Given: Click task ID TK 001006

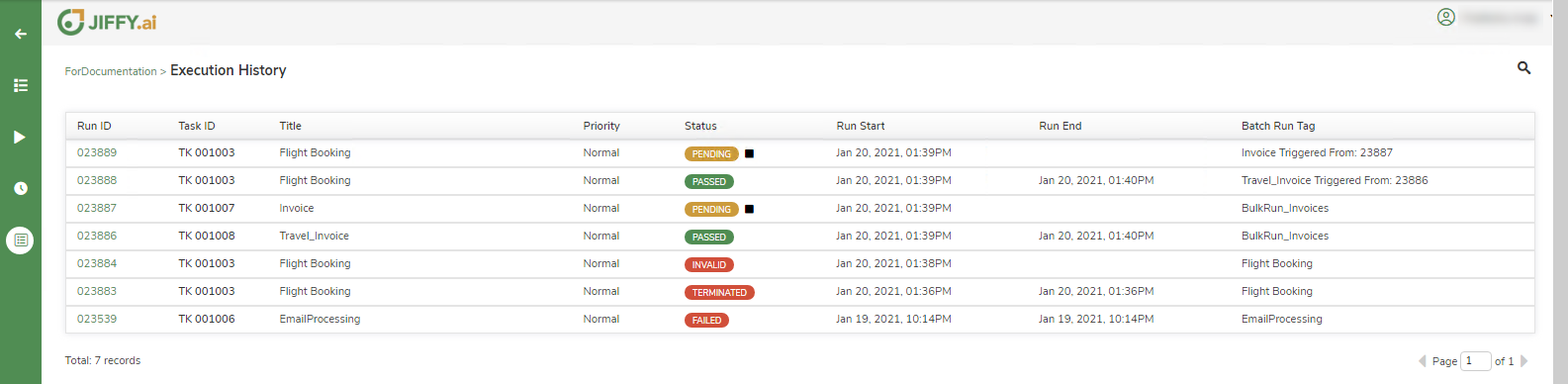Looking at the screenshot, I should click(207, 319).
